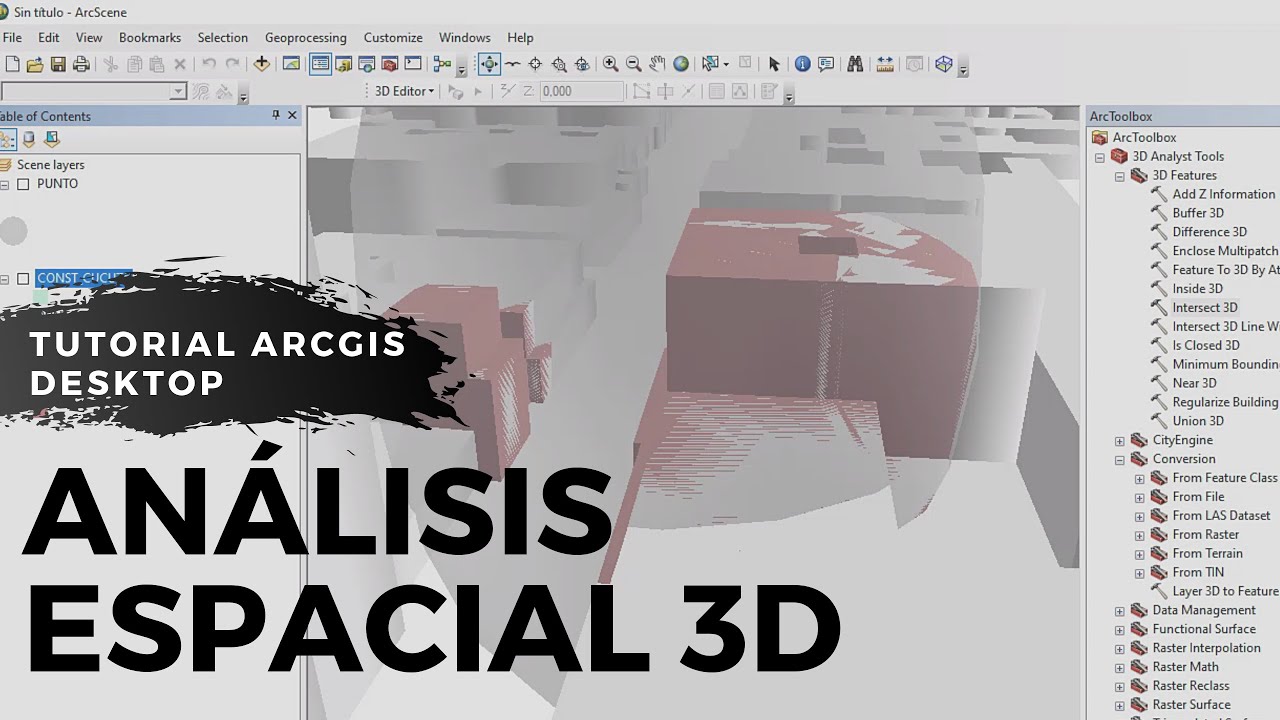Open the Difference 3D tool
This screenshot has width=1280, height=720.
(x=1210, y=232)
